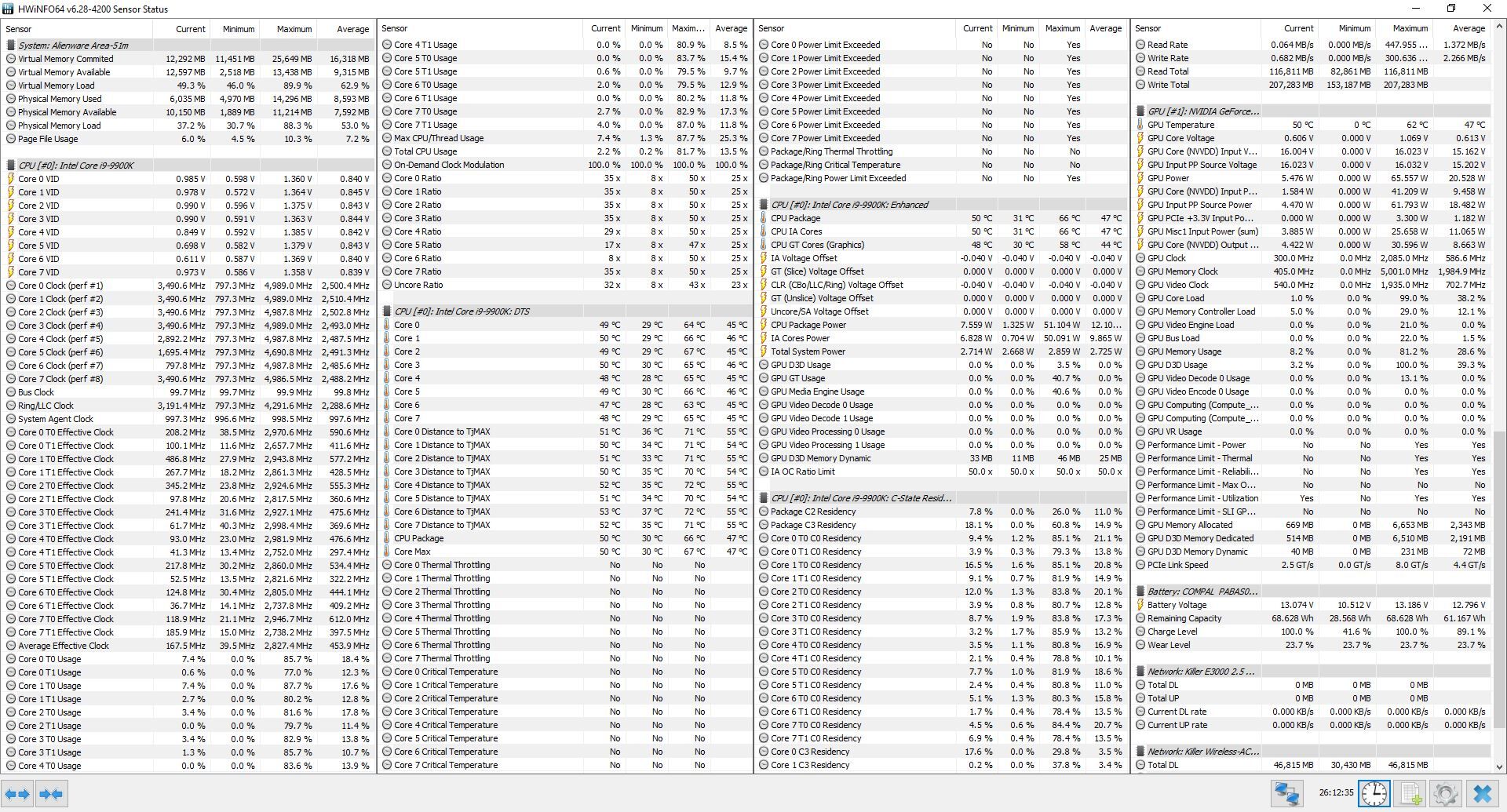The height and width of the screenshot is (812, 1507).
Task: Select the i9-9900K: Enhanced section header
Action: [x=941, y=205]
